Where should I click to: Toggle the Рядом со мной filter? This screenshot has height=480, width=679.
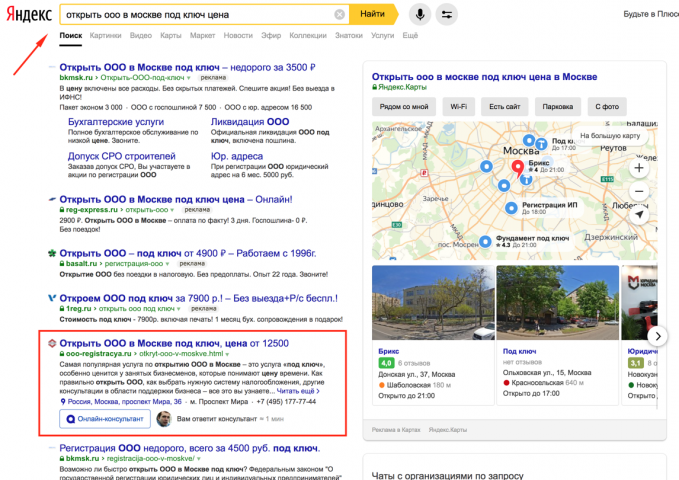pos(404,107)
